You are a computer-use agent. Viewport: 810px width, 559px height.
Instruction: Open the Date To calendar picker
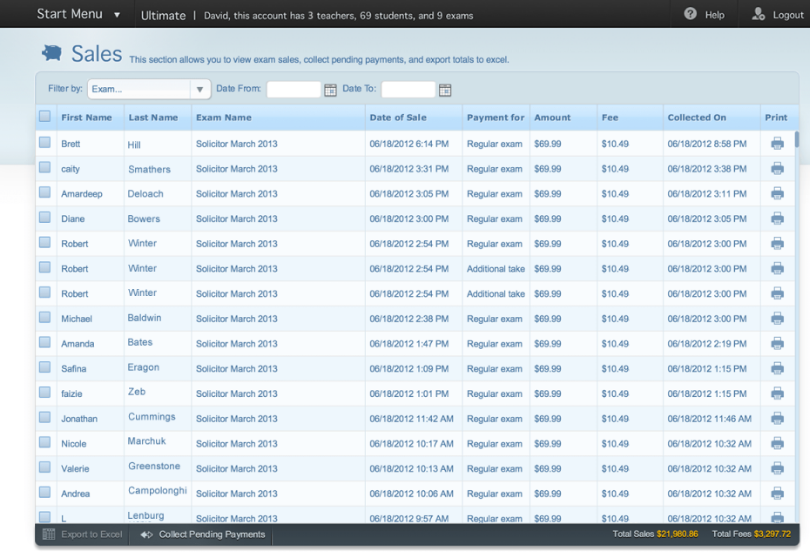point(445,90)
